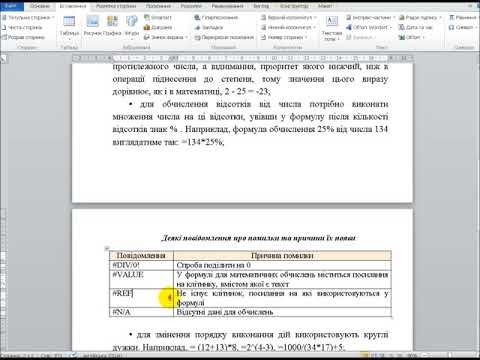
Task: Insert a Chart
Action: pos(158,27)
